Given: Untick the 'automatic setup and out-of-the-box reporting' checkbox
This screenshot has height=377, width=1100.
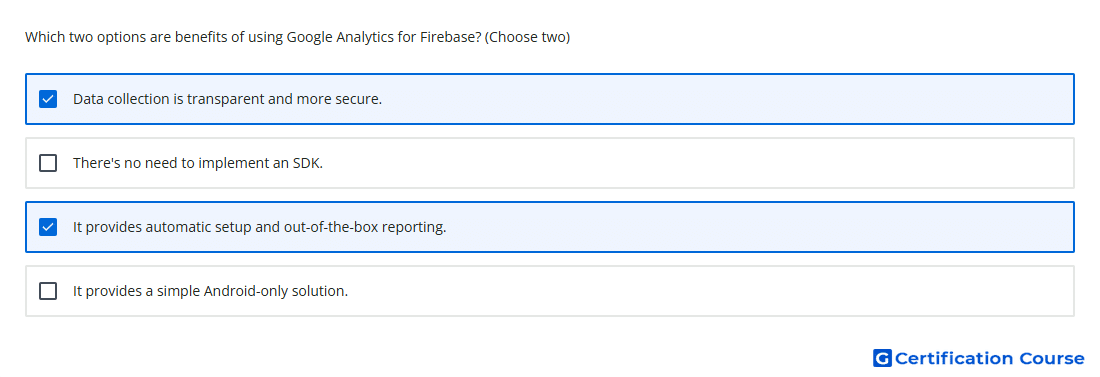Looking at the screenshot, I should [48, 227].
